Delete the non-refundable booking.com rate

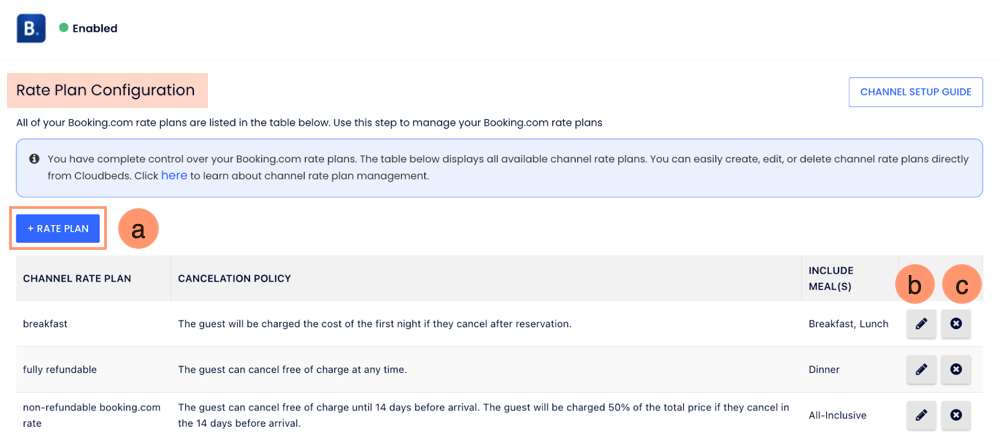tap(956, 415)
